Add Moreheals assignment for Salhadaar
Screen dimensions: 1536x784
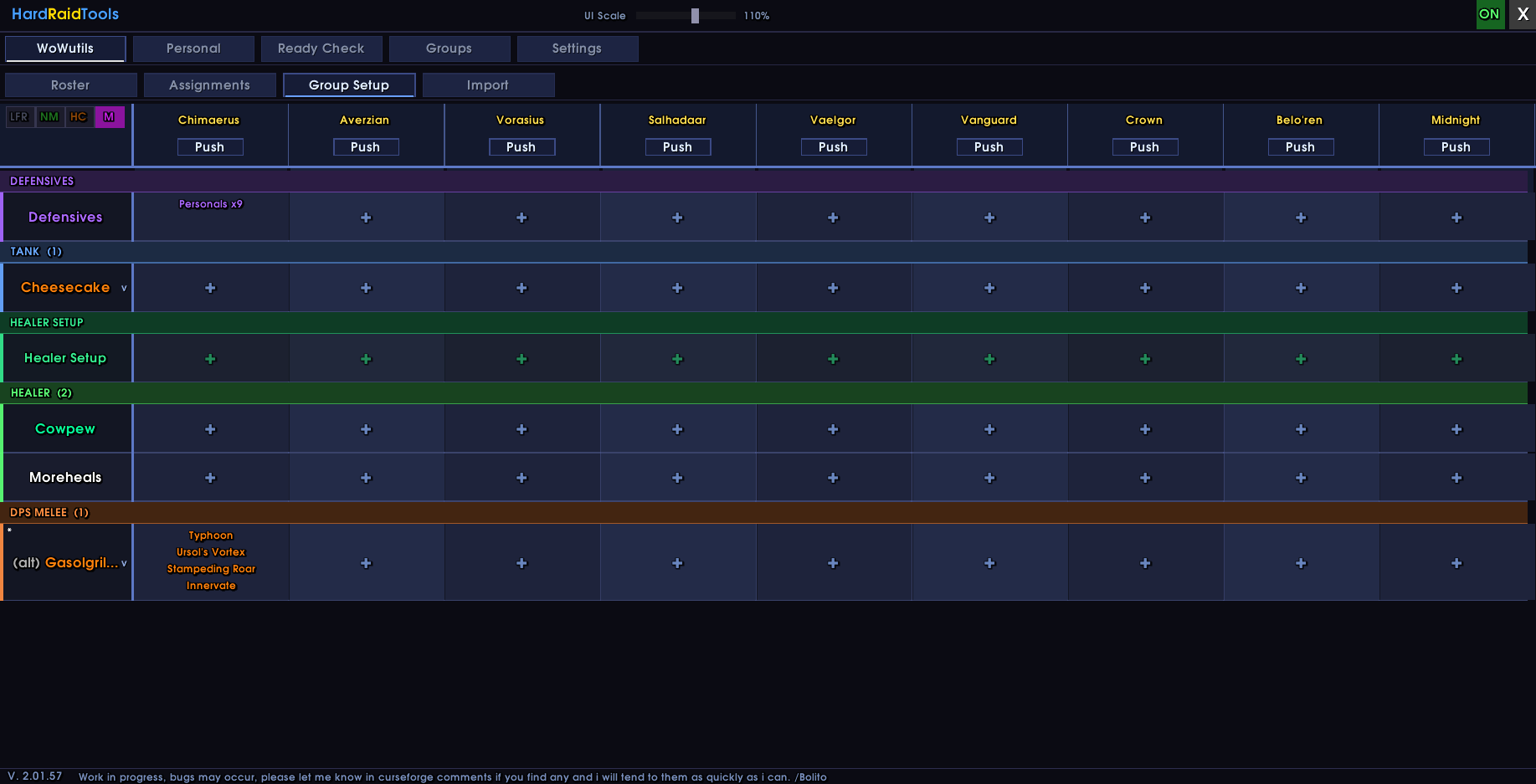point(677,478)
